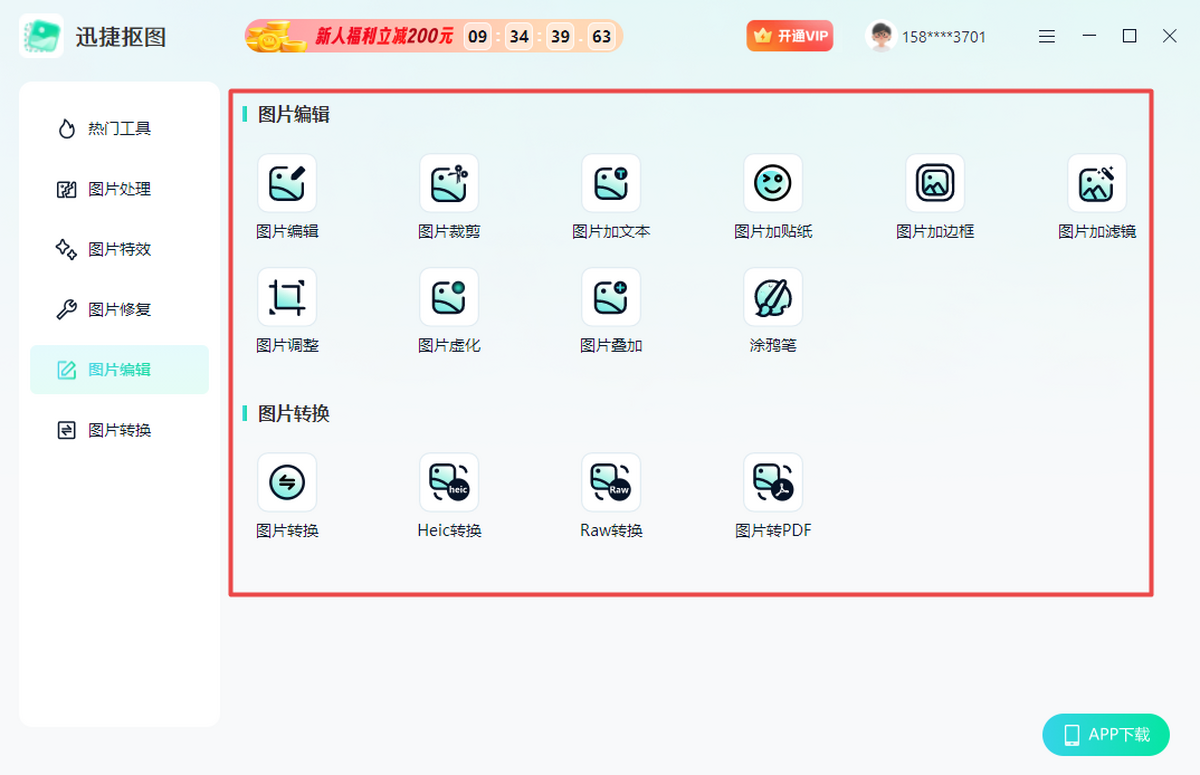Open the account 158****3701 profile
This screenshot has width=1200, height=775.
point(926,37)
